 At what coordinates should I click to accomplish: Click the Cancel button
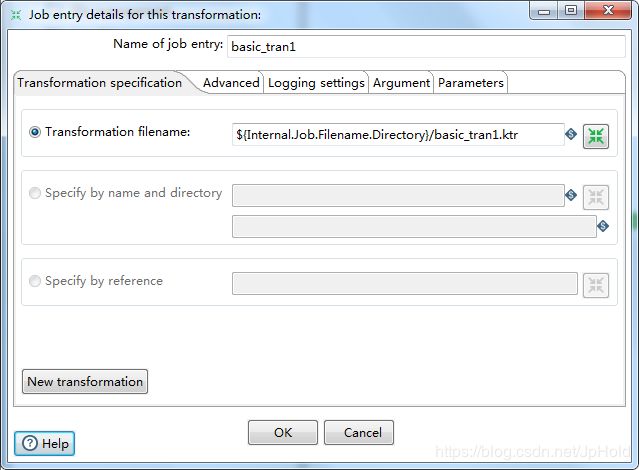[359, 432]
